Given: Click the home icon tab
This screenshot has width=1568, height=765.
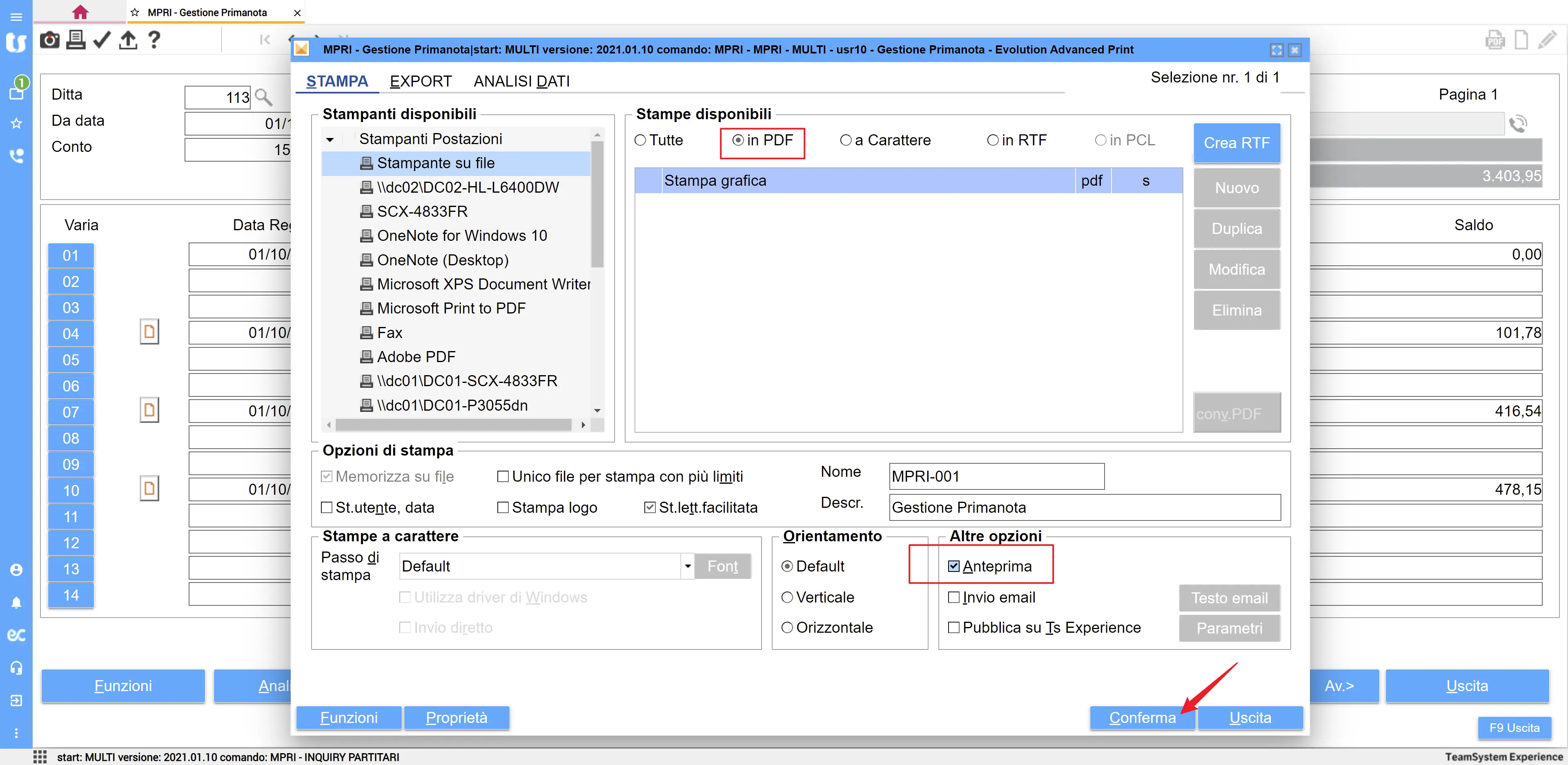Looking at the screenshot, I should [x=80, y=12].
